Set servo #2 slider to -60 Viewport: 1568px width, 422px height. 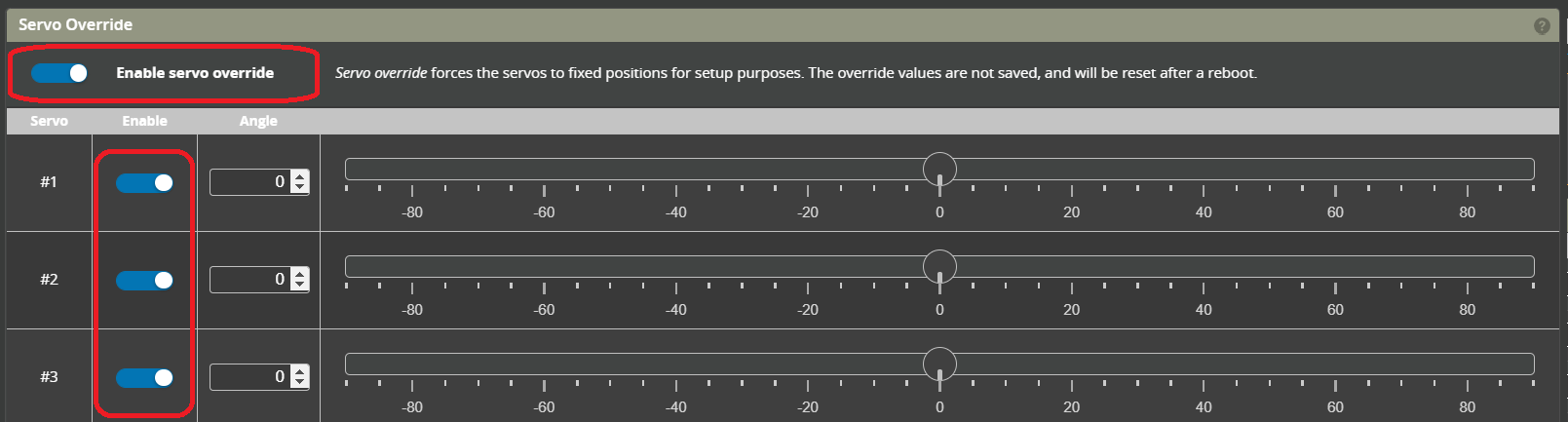pyautogui.click(x=544, y=266)
